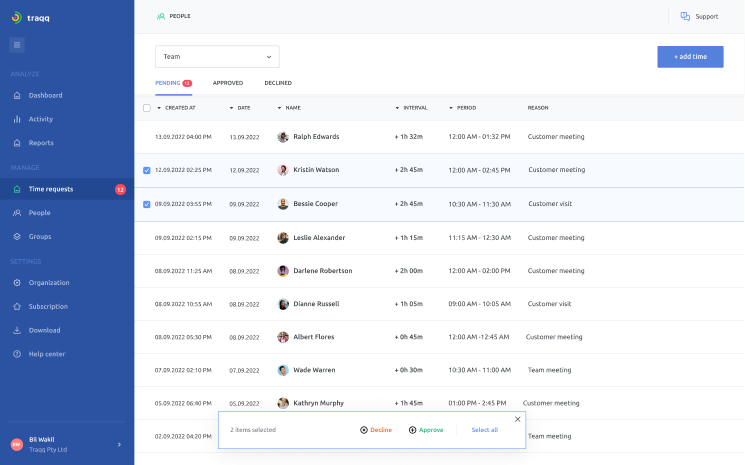
Task: Open the Activity chart icon in sidebar
Action: tap(17, 119)
